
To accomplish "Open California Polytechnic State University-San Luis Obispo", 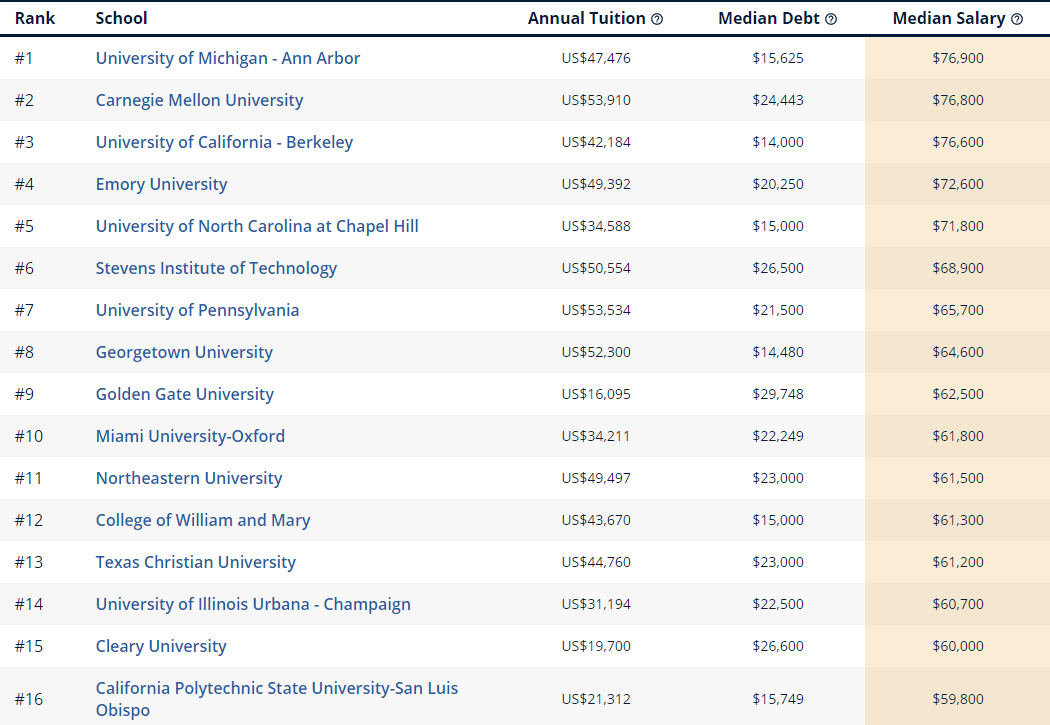I will point(277,688).
